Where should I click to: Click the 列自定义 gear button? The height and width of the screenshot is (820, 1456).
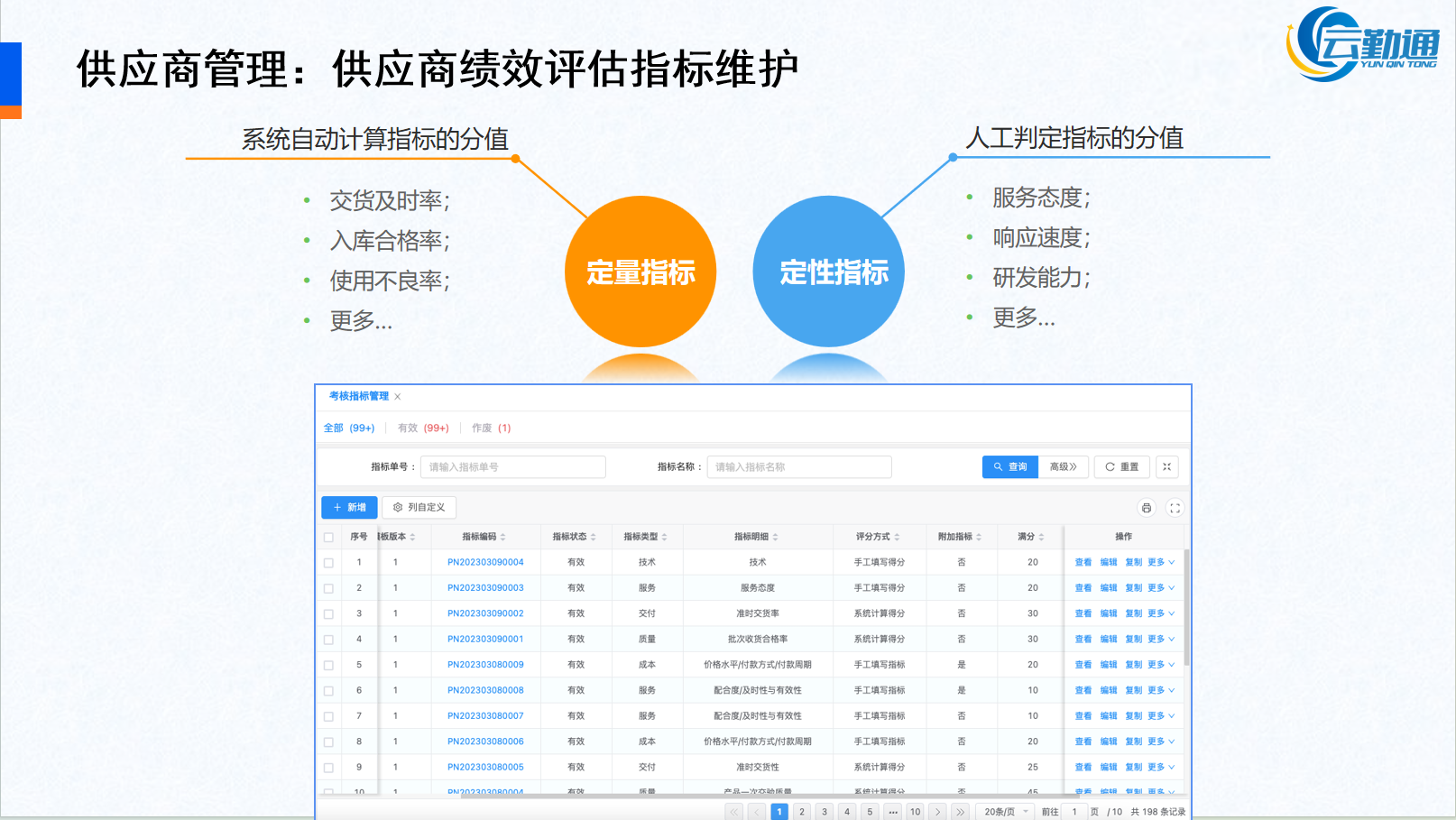click(419, 507)
